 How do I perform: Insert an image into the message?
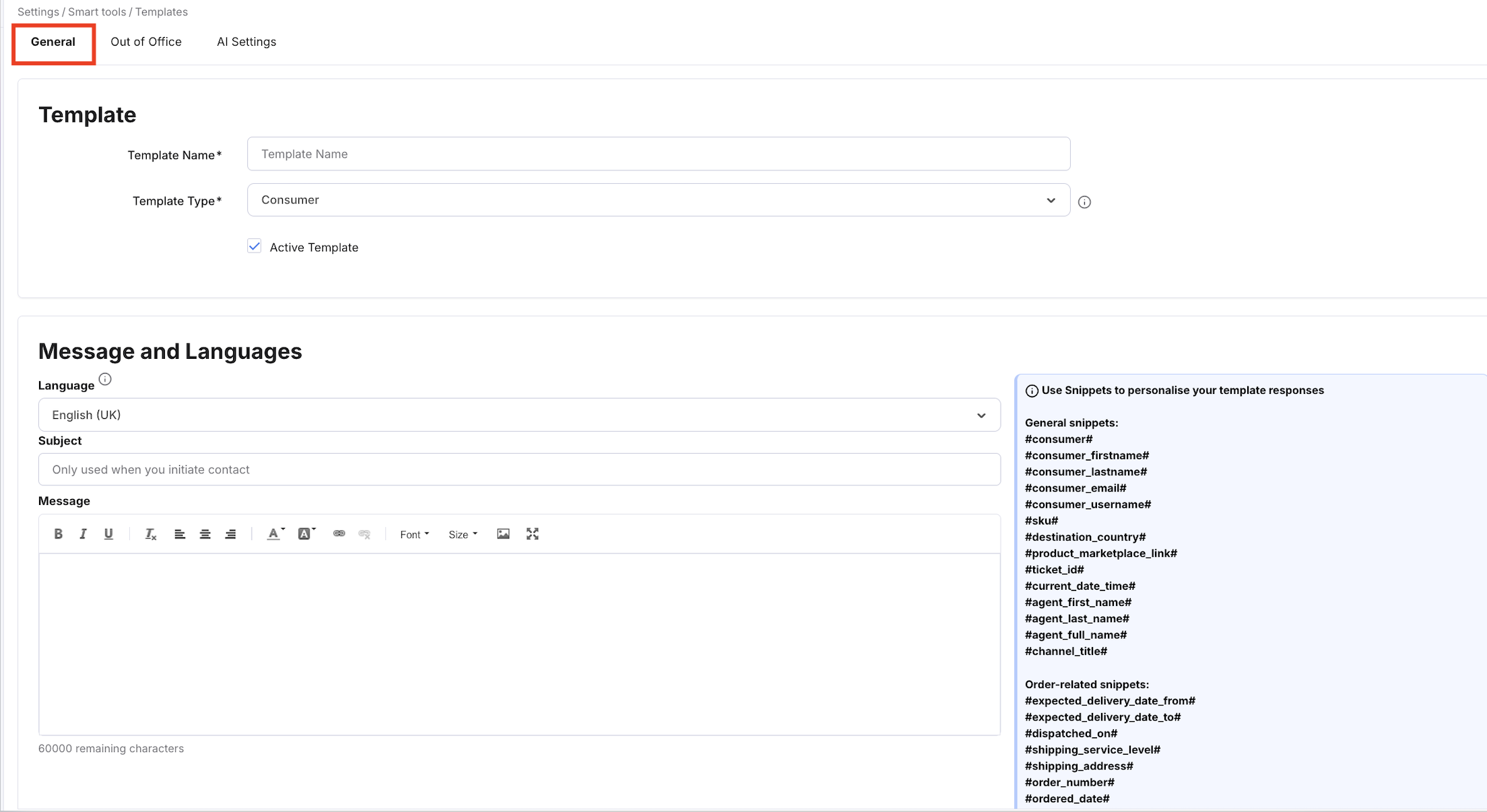[503, 534]
